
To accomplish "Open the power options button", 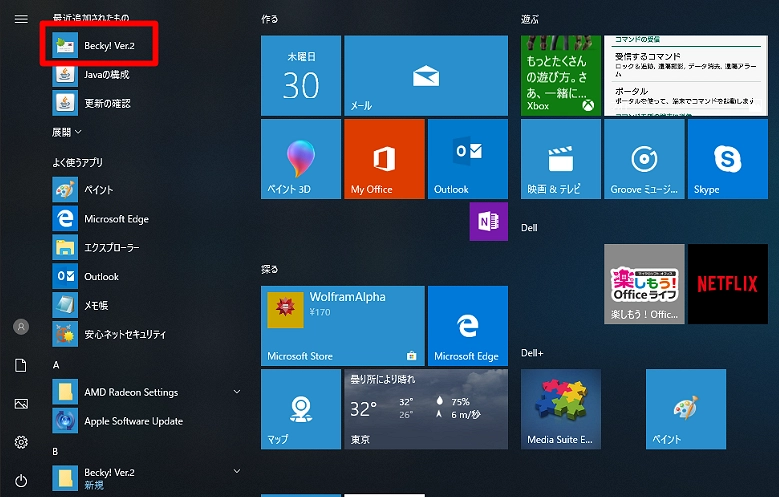I will [x=21, y=481].
